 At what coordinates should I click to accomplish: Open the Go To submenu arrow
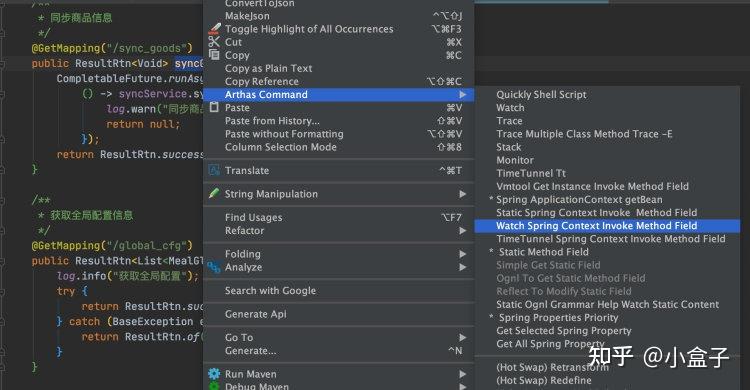pos(463,337)
